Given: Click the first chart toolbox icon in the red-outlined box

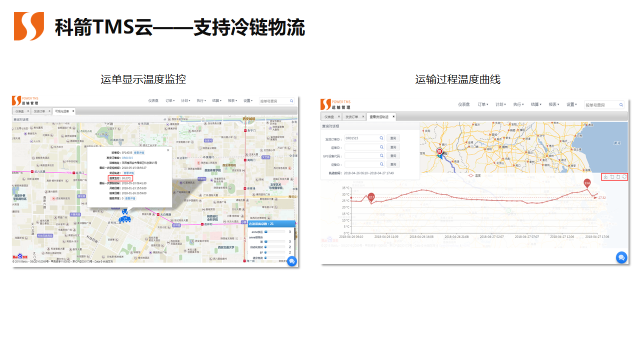Looking at the screenshot, I should [x=606, y=177].
